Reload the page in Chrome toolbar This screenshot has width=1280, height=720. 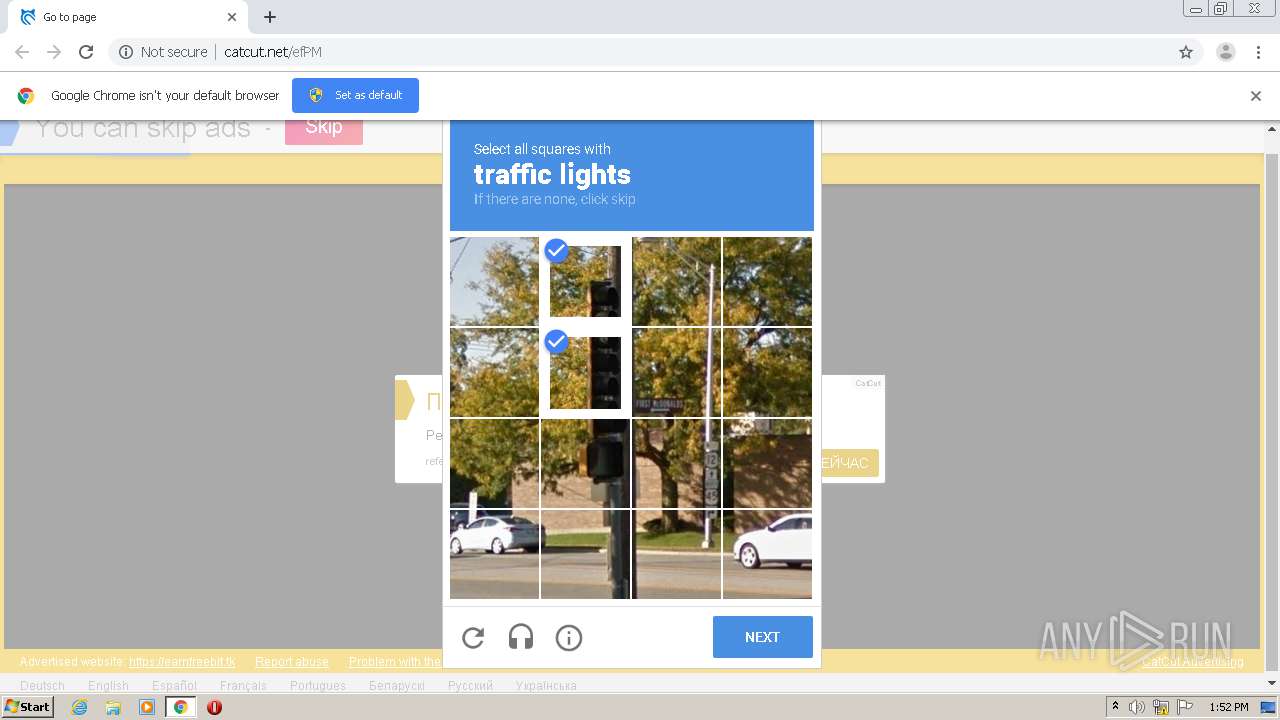pyautogui.click(x=86, y=52)
